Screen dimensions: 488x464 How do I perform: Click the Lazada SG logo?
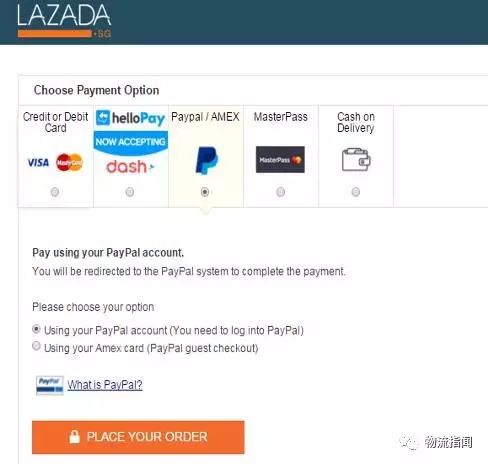coord(64,21)
